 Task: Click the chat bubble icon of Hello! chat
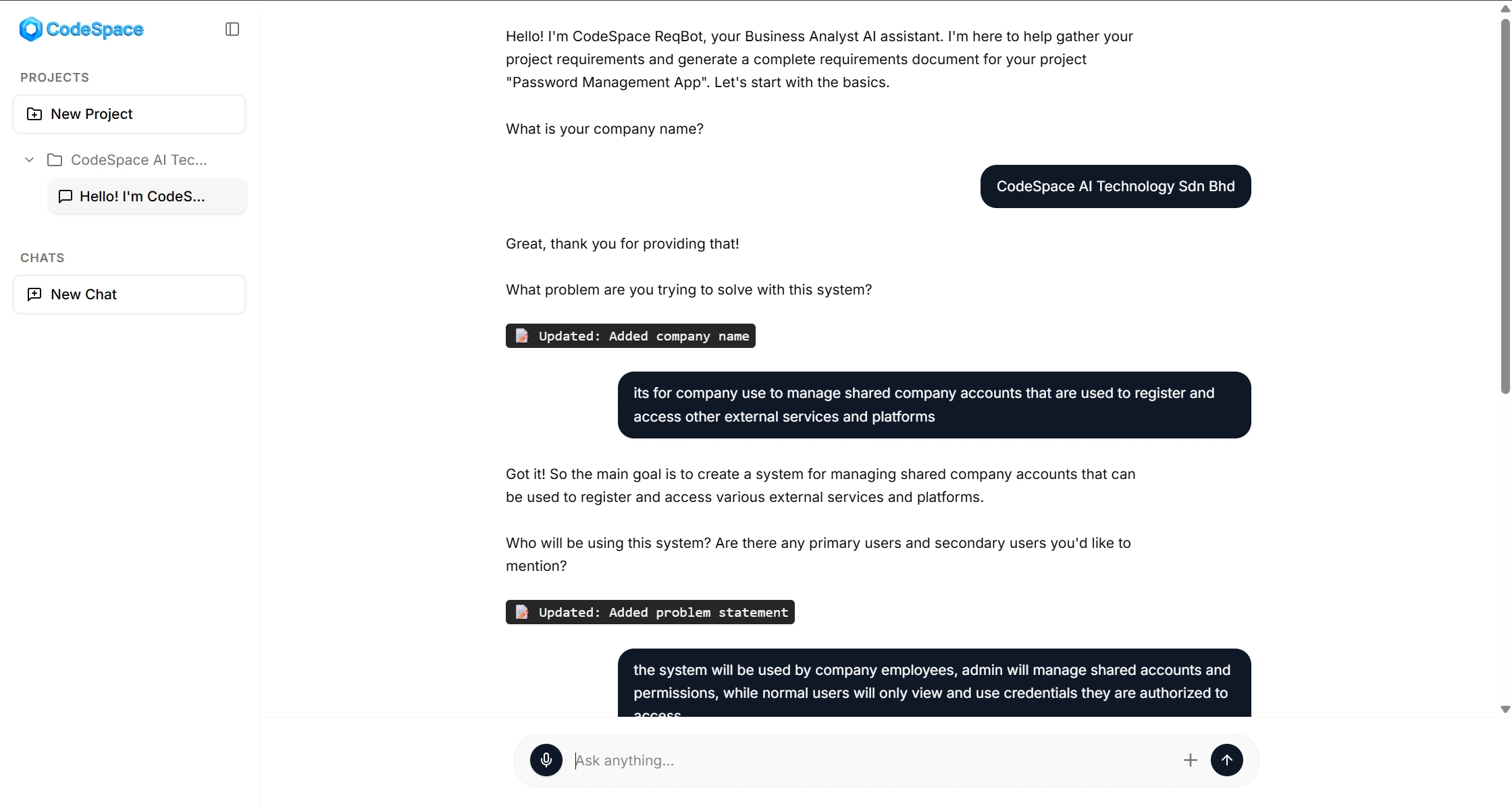(66, 197)
